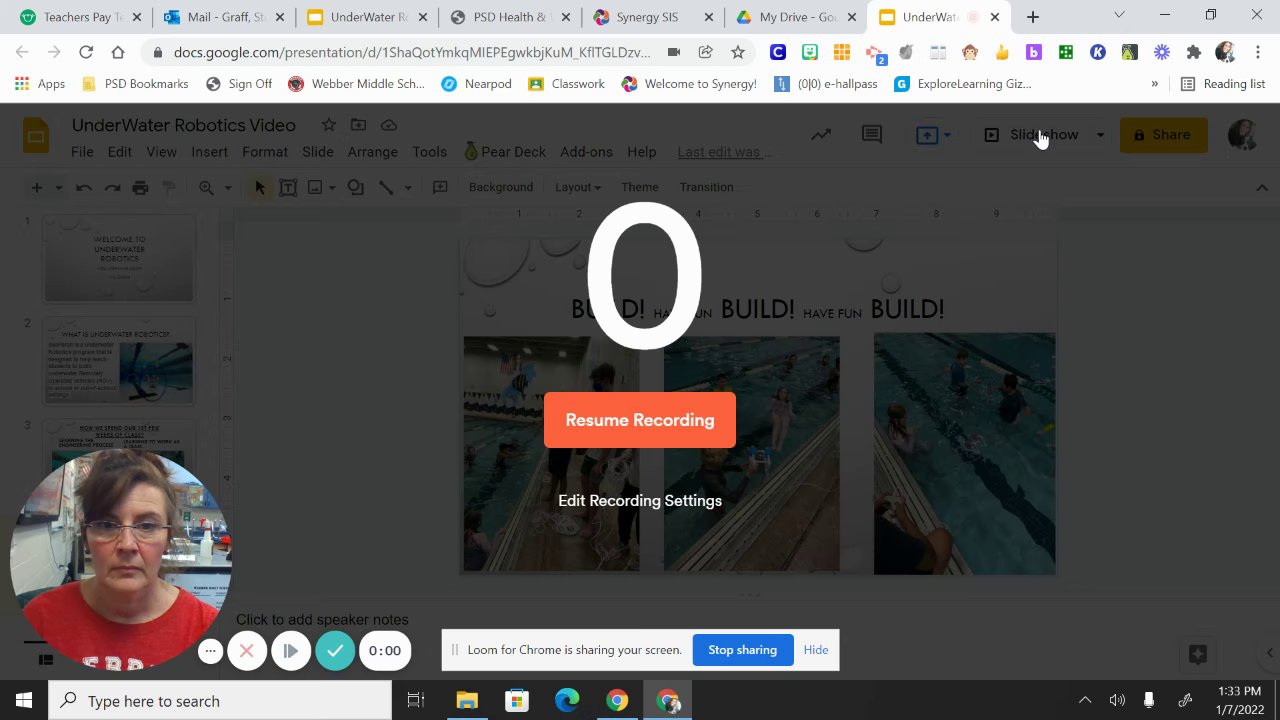The width and height of the screenshot is (1280, 720).
Task: Open the Reading list
Action: [x=1223, y=84]
